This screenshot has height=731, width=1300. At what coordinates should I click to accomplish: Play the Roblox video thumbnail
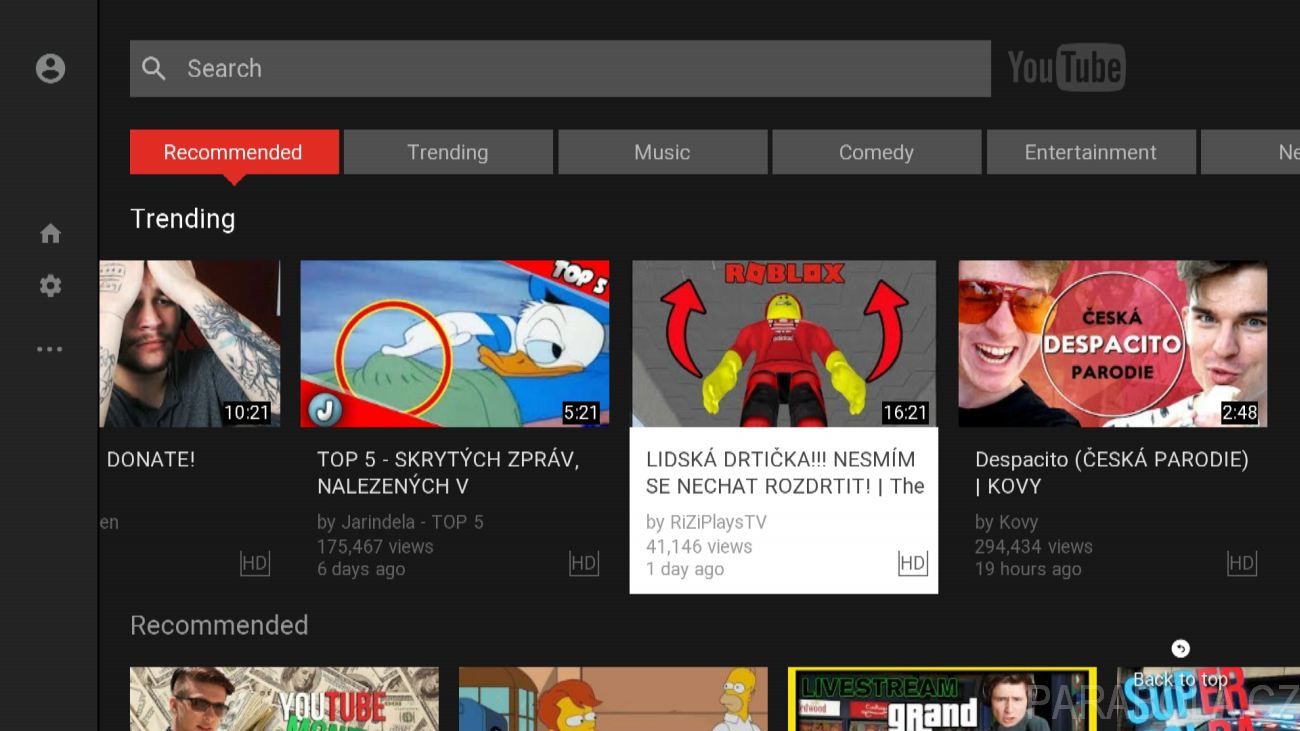[784, 344]
